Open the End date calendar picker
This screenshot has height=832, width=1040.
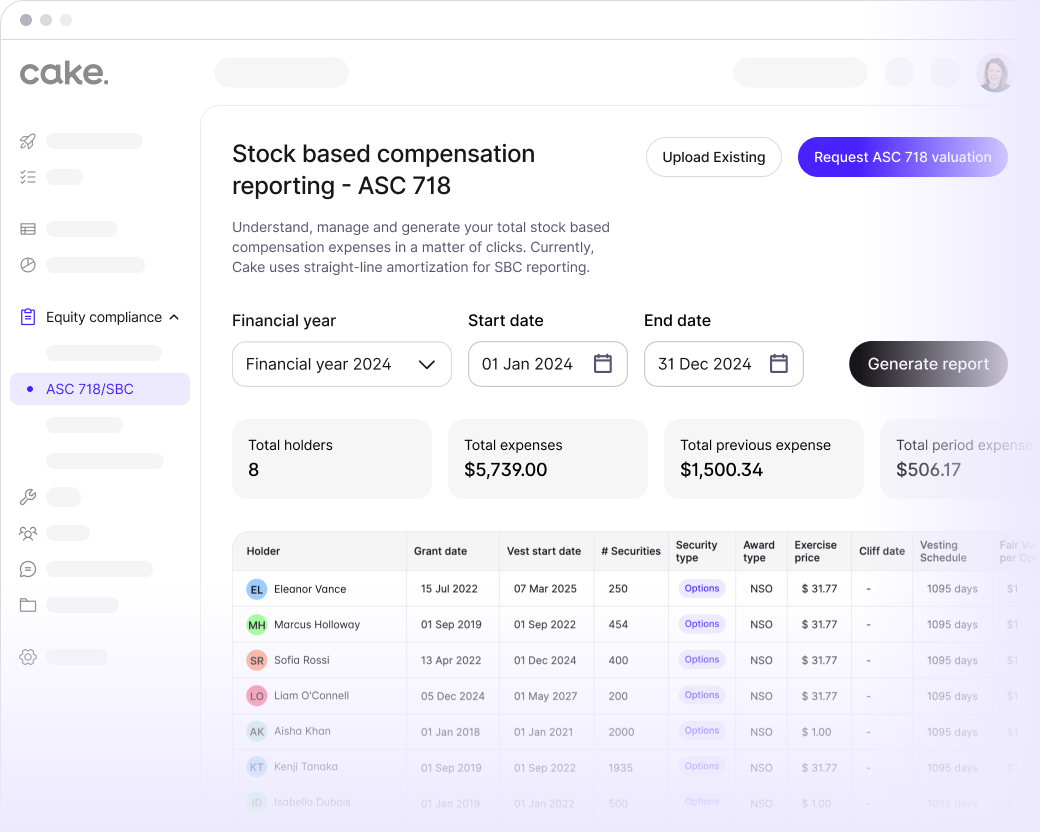tap(778, 364)
